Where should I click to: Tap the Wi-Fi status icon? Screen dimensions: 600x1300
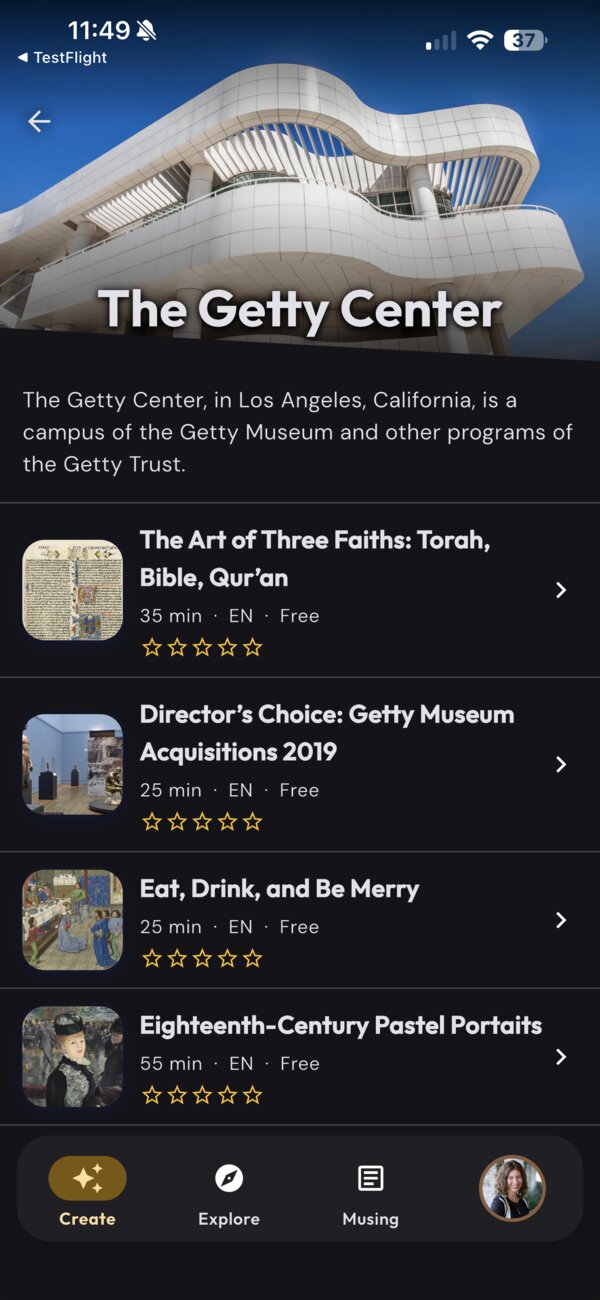(481, 40)
